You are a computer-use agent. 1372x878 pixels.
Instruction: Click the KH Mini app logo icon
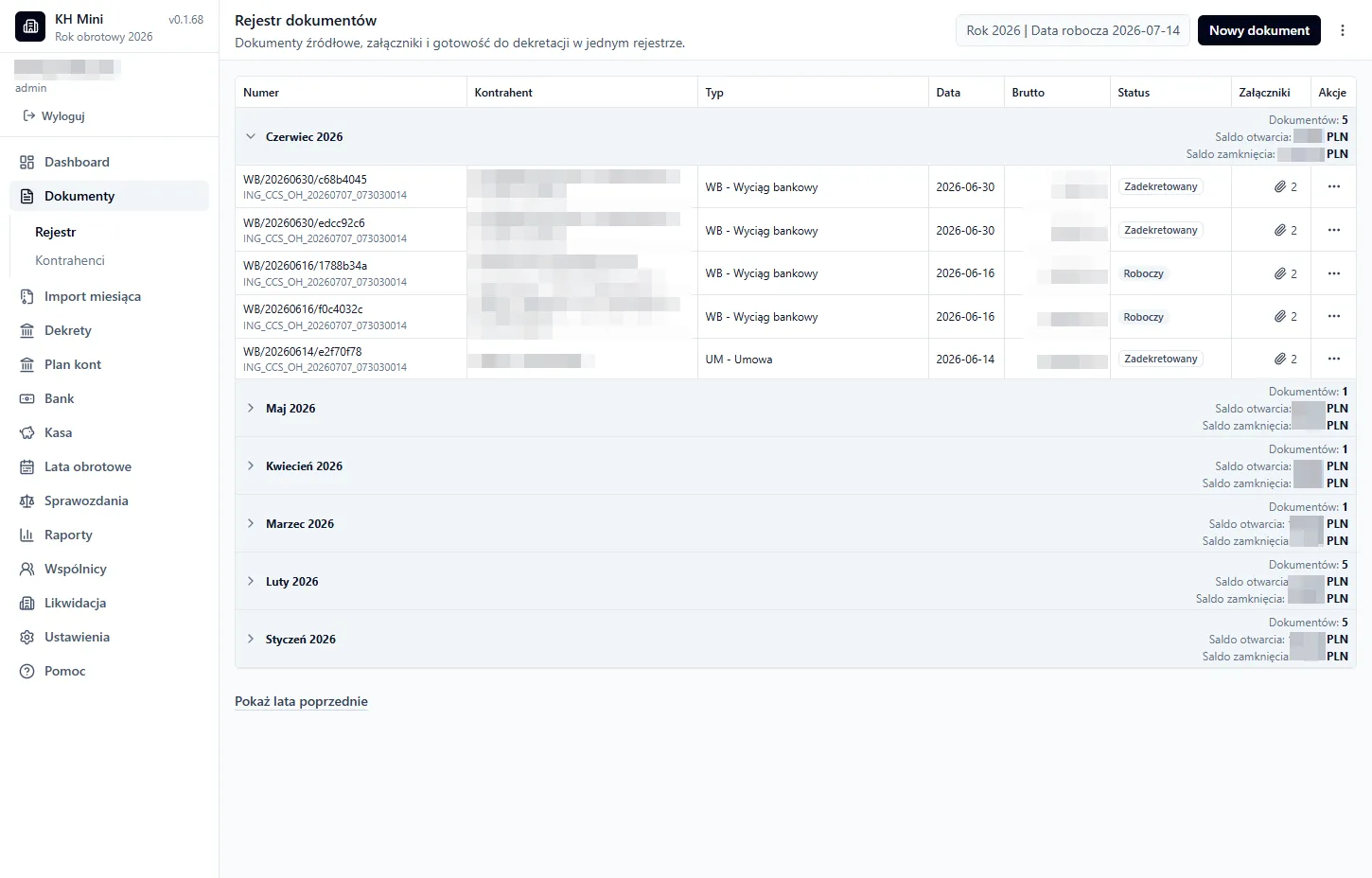coord(30,26)
